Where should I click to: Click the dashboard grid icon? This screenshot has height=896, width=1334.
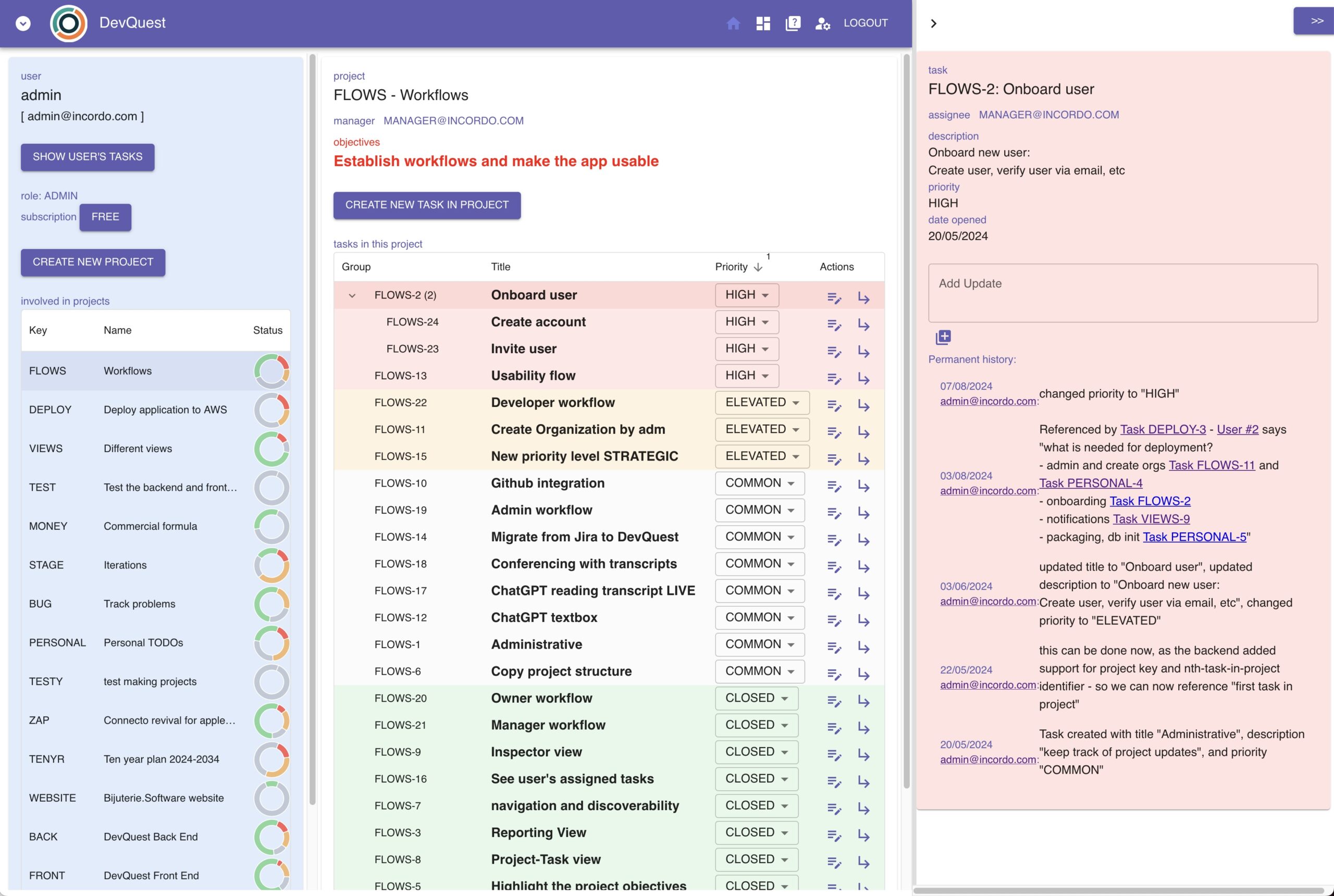point(763,23)
